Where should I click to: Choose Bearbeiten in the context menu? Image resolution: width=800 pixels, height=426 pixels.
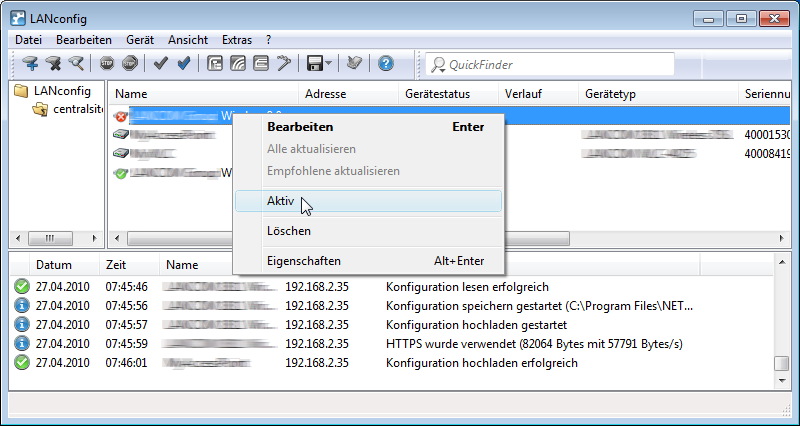coord(300,127)
